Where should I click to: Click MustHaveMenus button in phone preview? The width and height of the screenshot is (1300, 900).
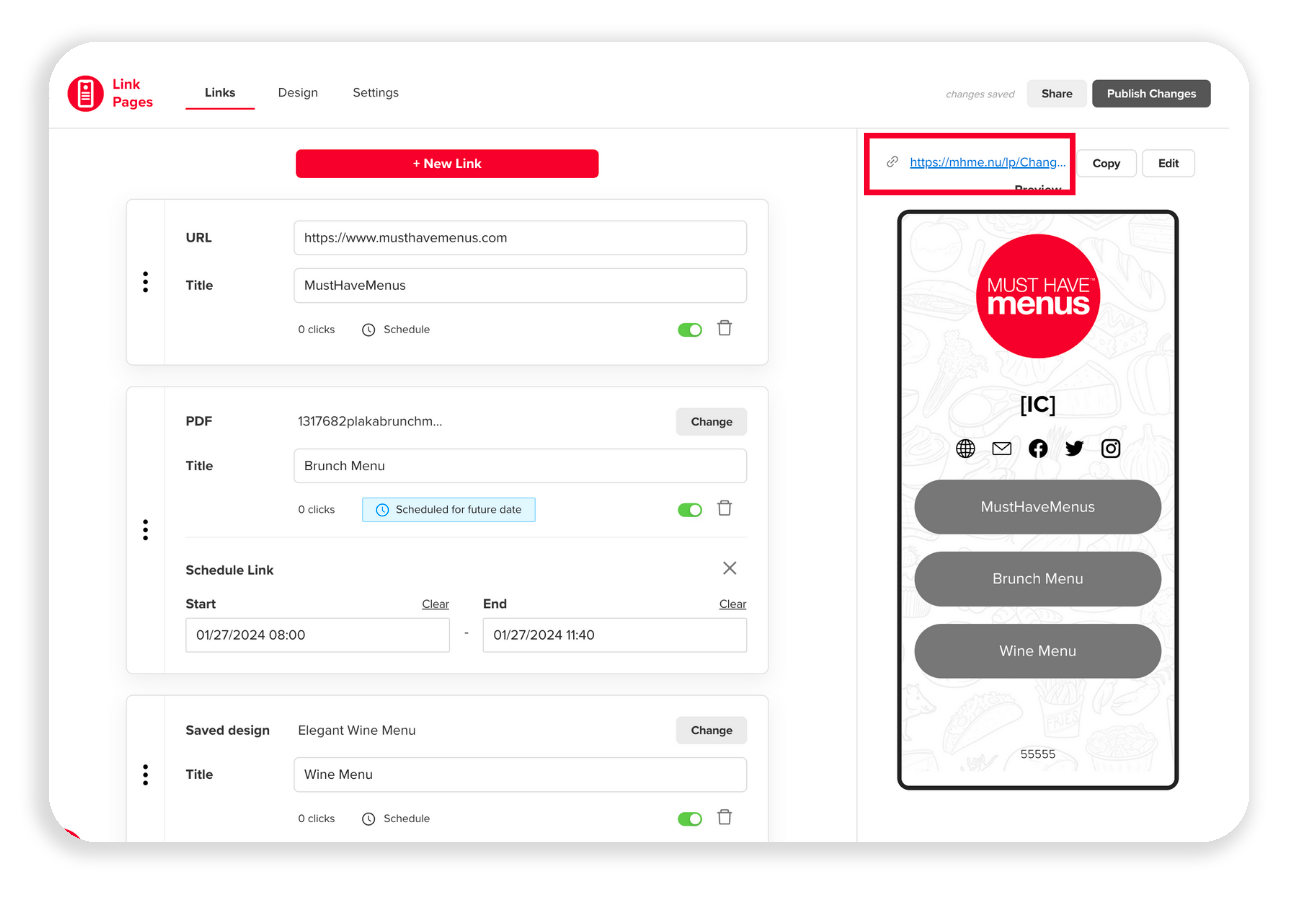(1038, 507)
